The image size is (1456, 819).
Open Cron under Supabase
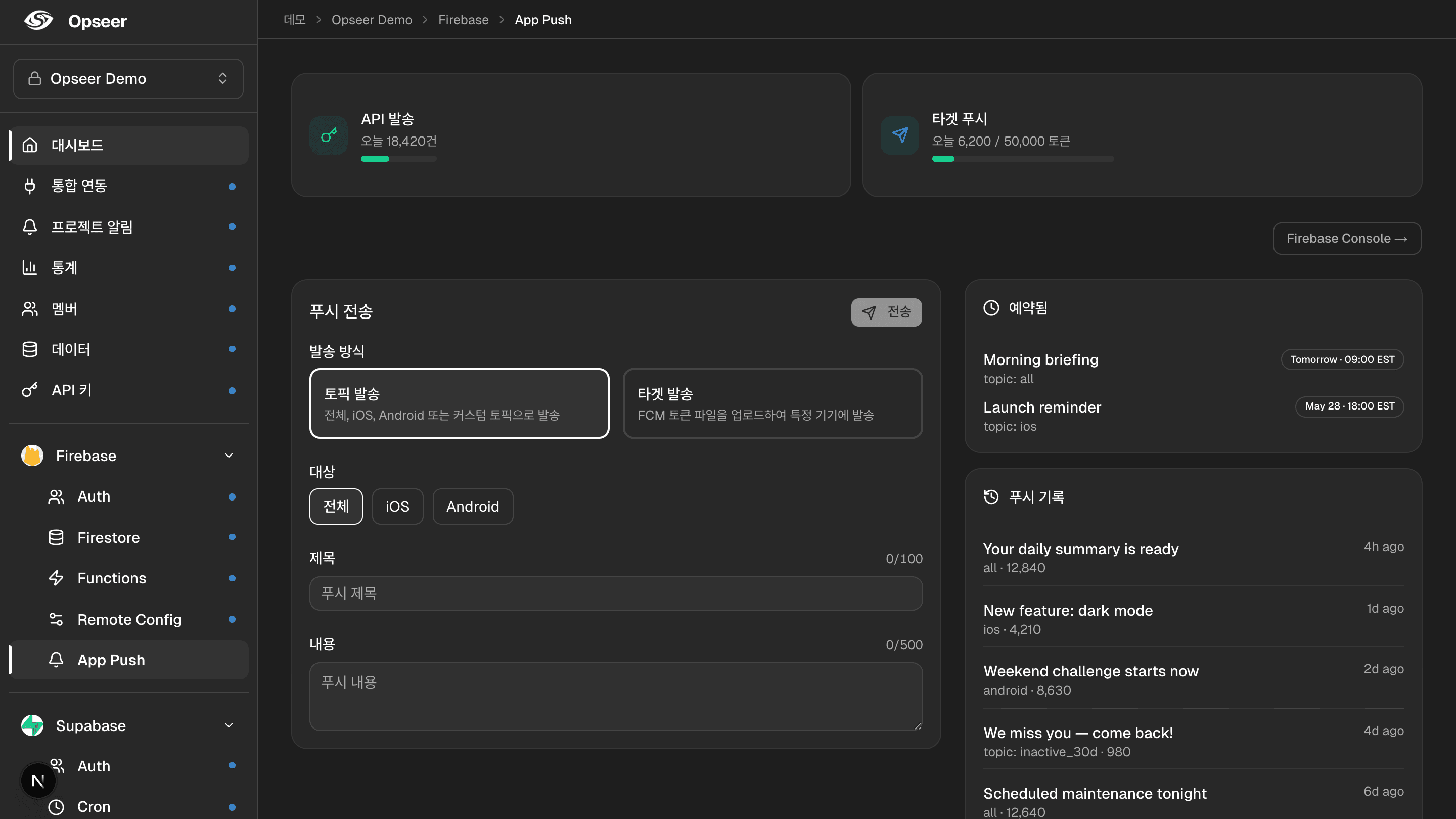(x=129, y=807)
